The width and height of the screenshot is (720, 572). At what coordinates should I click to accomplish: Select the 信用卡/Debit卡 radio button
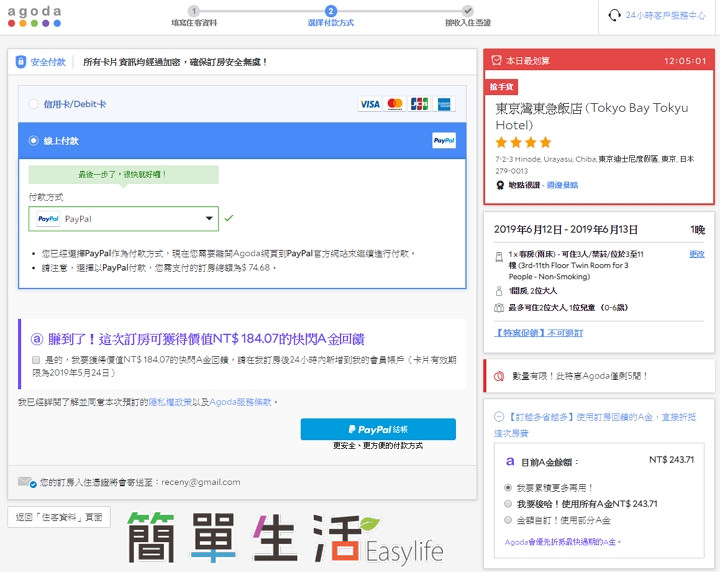pos(33,104)
